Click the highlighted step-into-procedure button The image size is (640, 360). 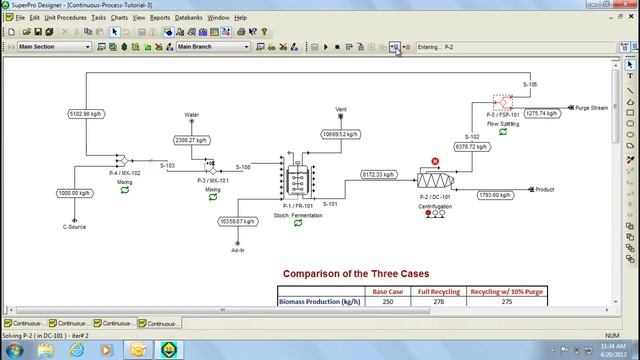[394, 47]
